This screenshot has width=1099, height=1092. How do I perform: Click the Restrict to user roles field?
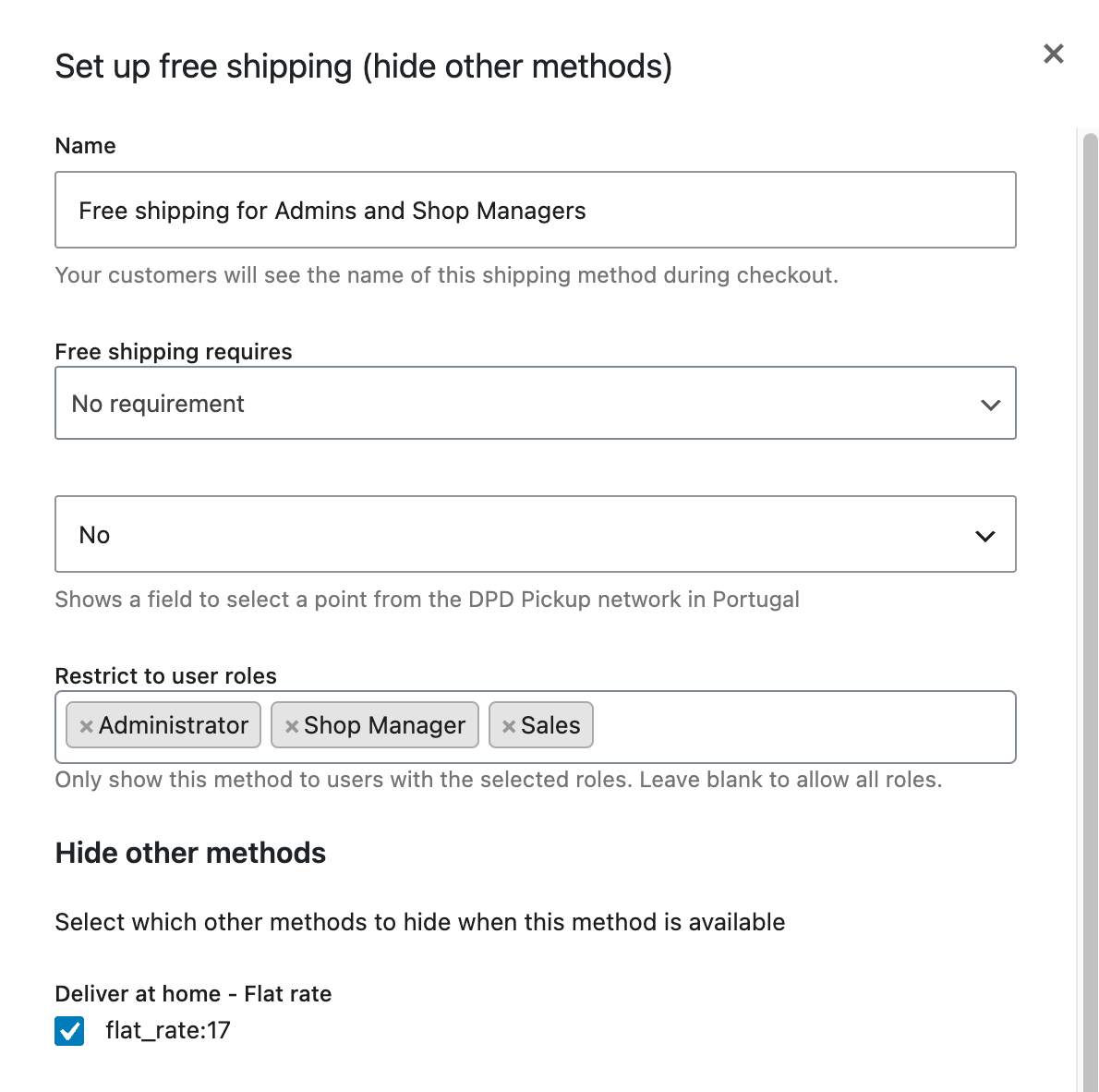pyautogui.click(x=785, y=727)
